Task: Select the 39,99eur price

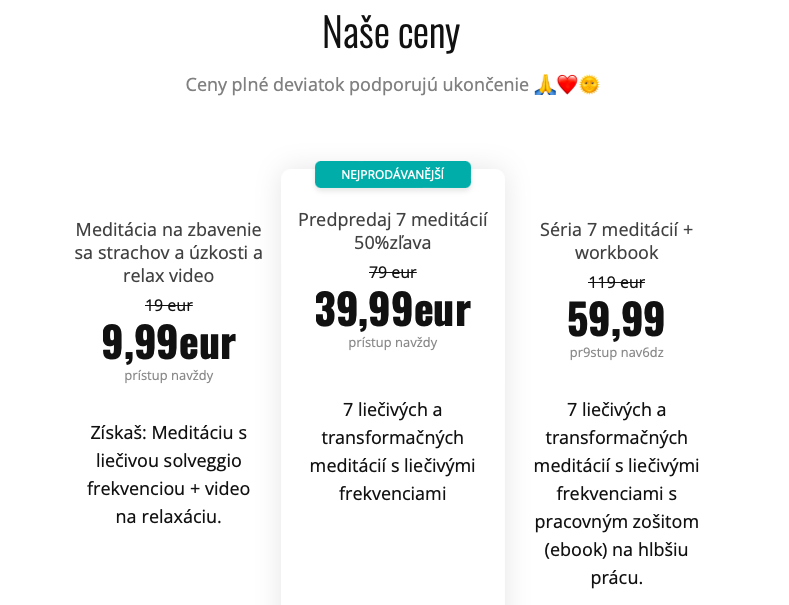Action: click(393, 310)
